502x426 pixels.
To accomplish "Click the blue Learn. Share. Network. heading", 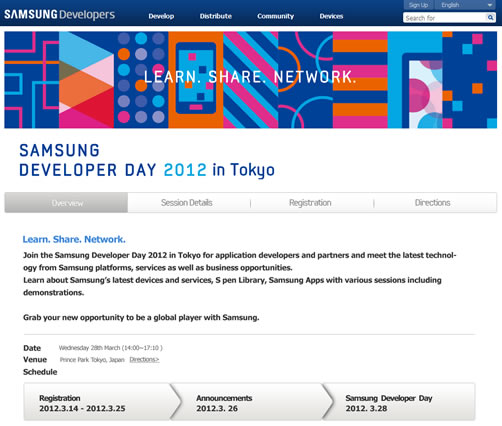I will click(x=74, y=239).
